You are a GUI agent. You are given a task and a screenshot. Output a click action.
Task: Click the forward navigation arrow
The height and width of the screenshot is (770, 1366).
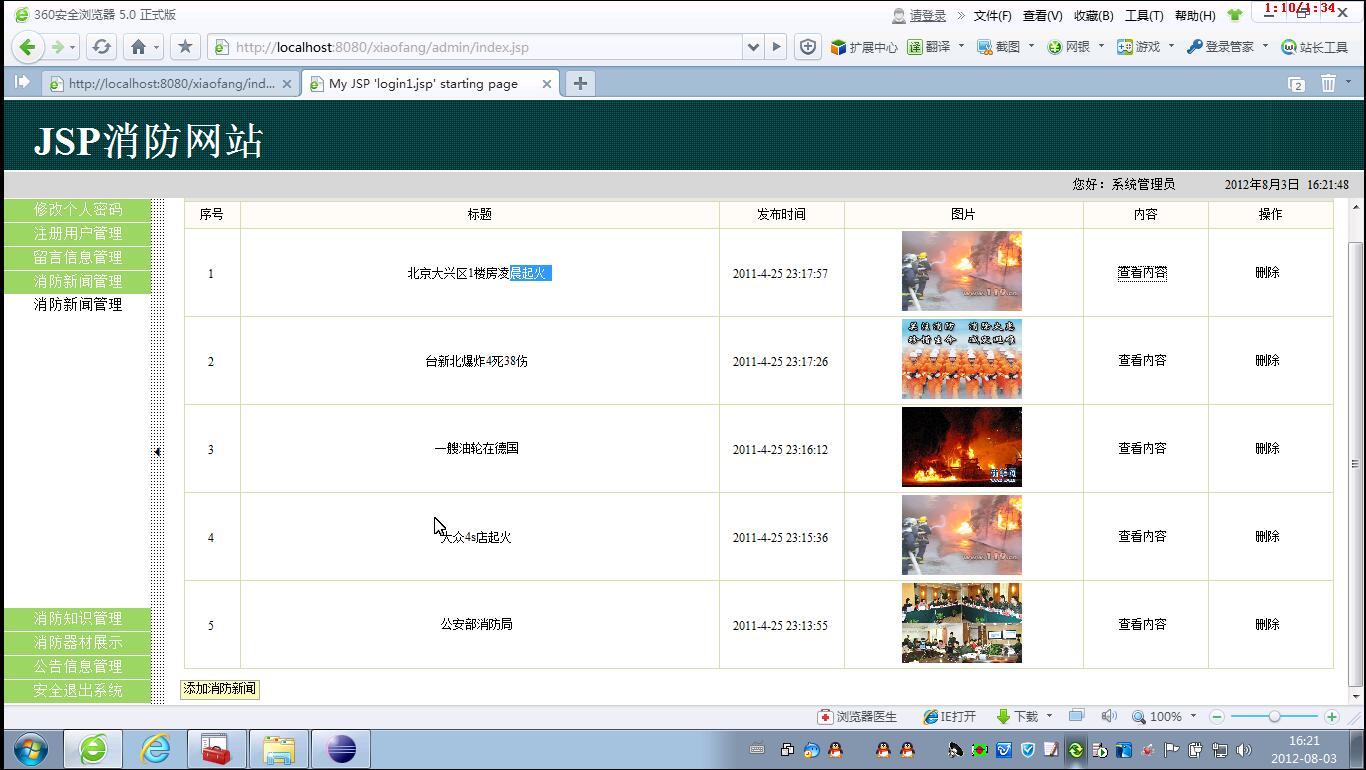(x=57, y=47)
